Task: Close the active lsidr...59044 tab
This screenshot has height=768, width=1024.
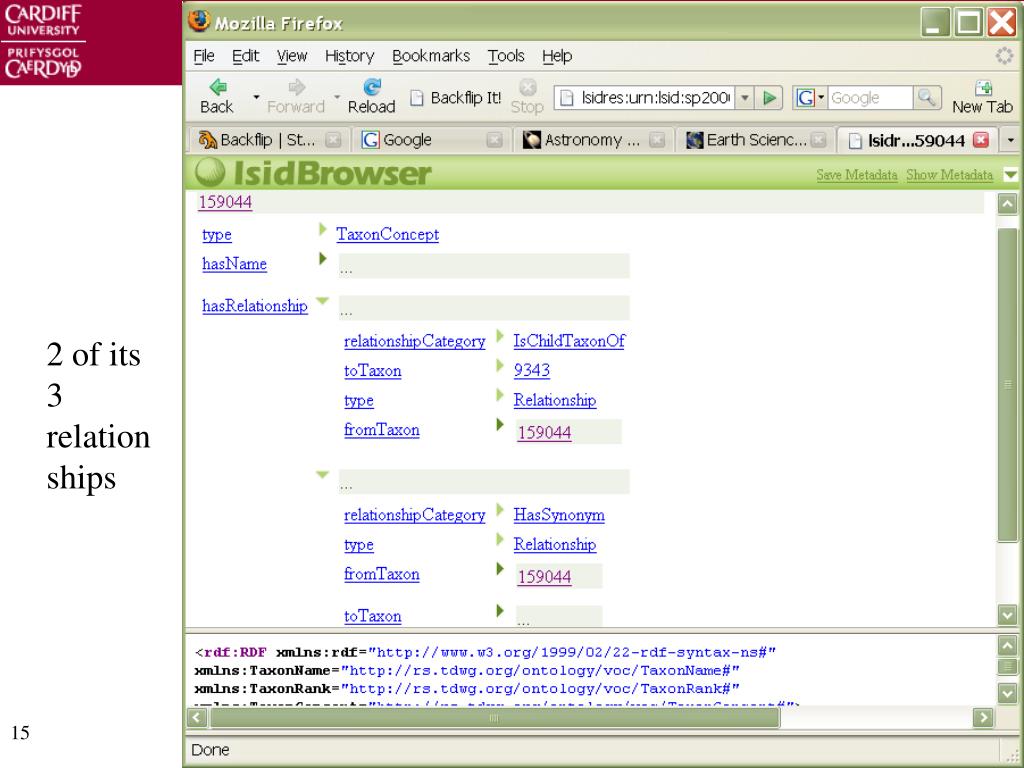Action: [x=981, y=140]
